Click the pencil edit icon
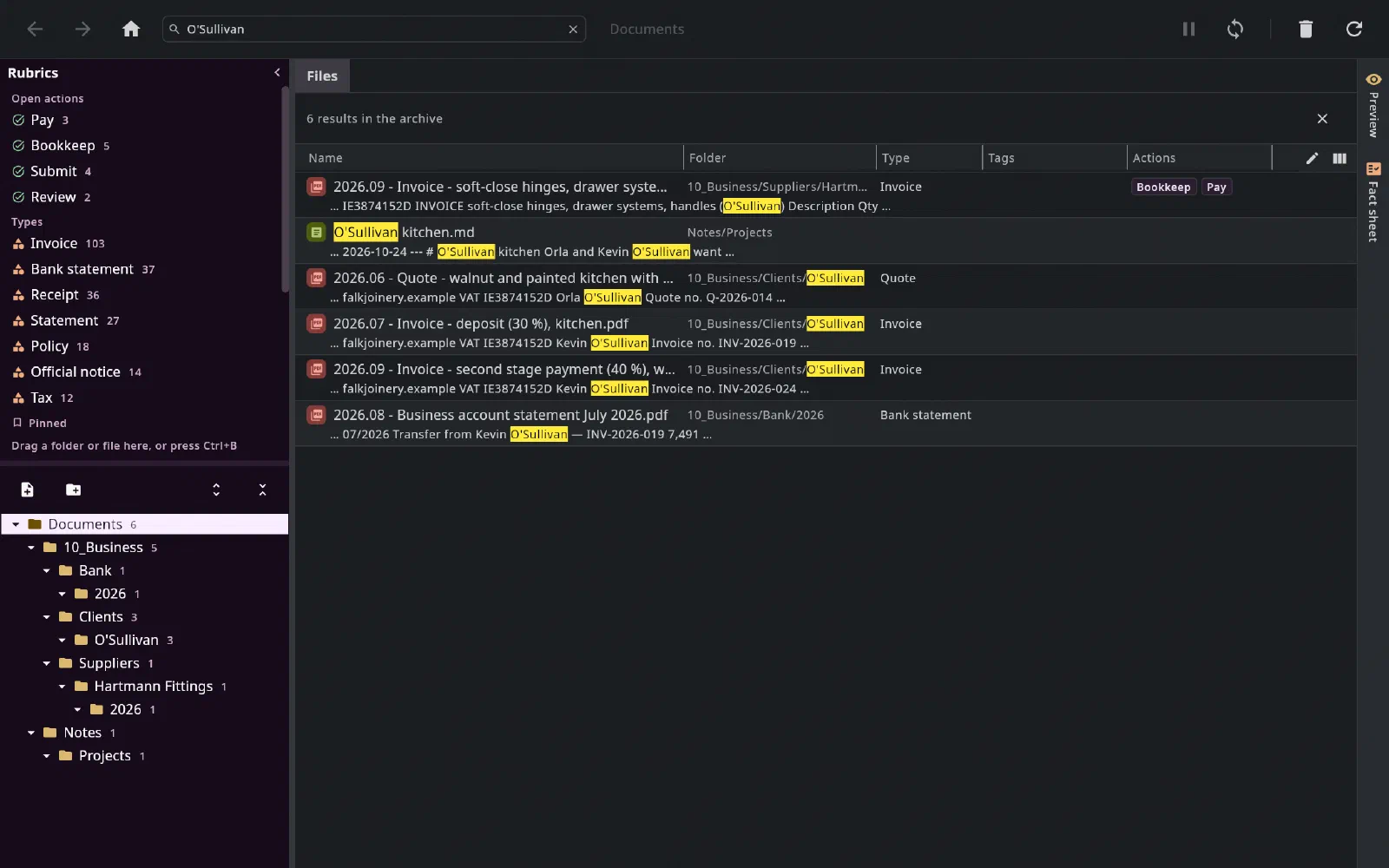1389x868 pixels. [1312, 158]
